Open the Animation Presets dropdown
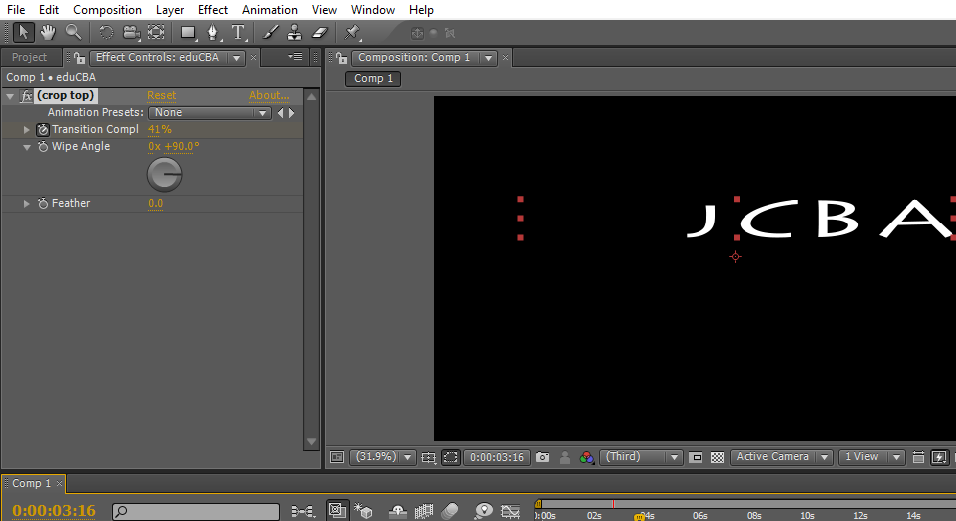 [x=210, y=113]
